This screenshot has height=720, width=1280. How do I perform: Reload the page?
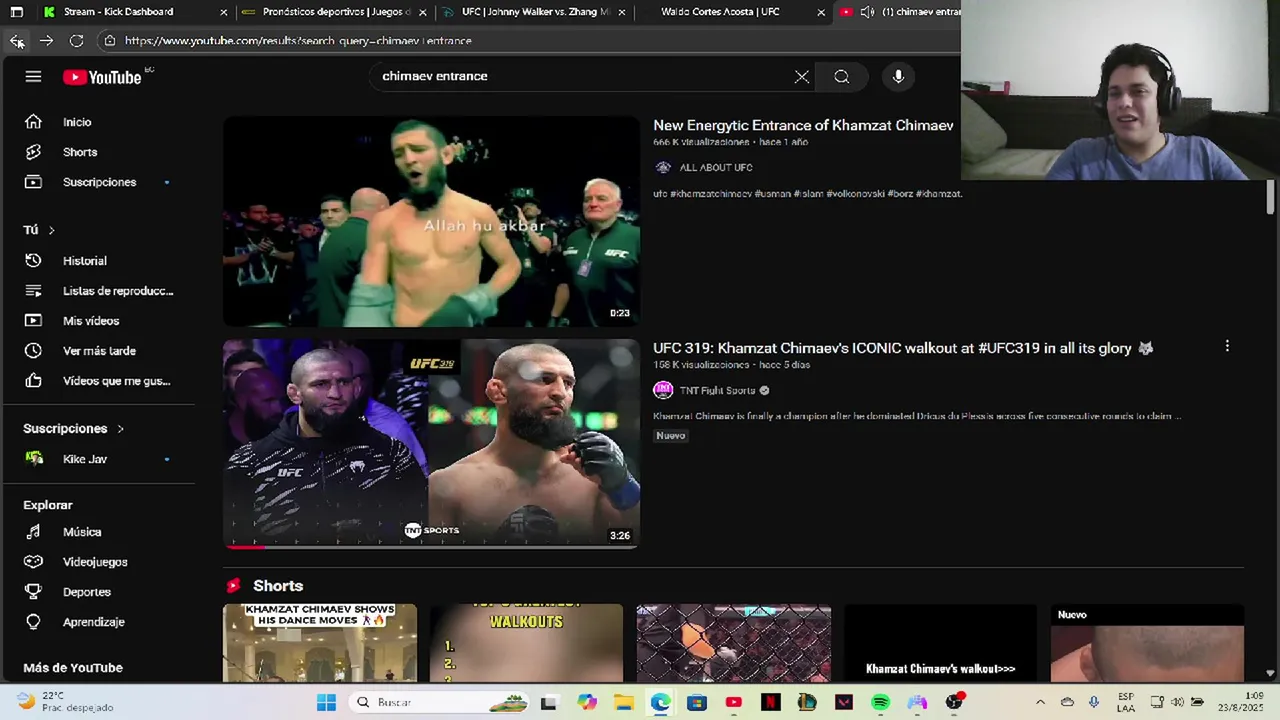coord(76,41)
